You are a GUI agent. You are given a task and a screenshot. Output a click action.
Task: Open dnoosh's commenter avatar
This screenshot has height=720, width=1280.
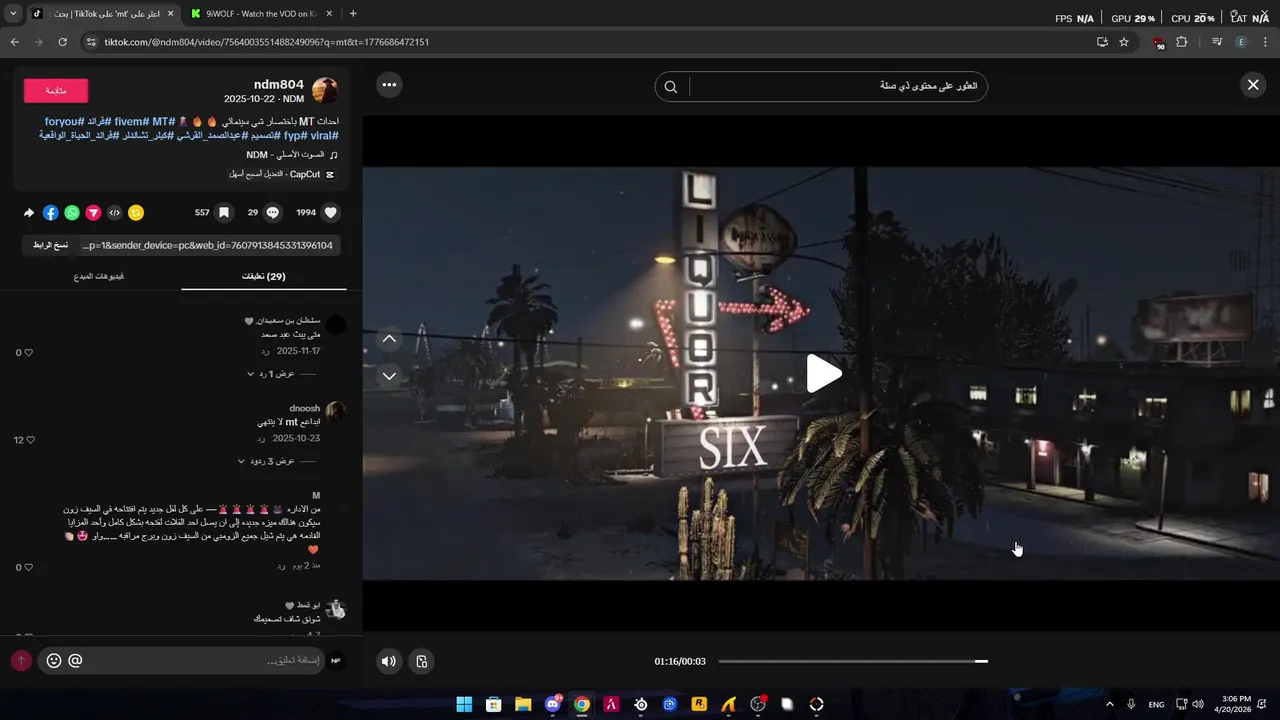(336, 411)
